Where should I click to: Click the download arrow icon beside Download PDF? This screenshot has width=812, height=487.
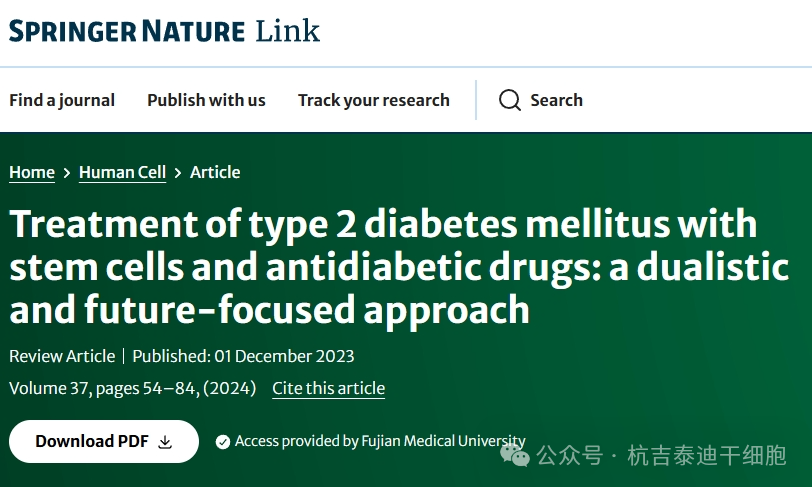pyautogui.click(x=166, y=442)
